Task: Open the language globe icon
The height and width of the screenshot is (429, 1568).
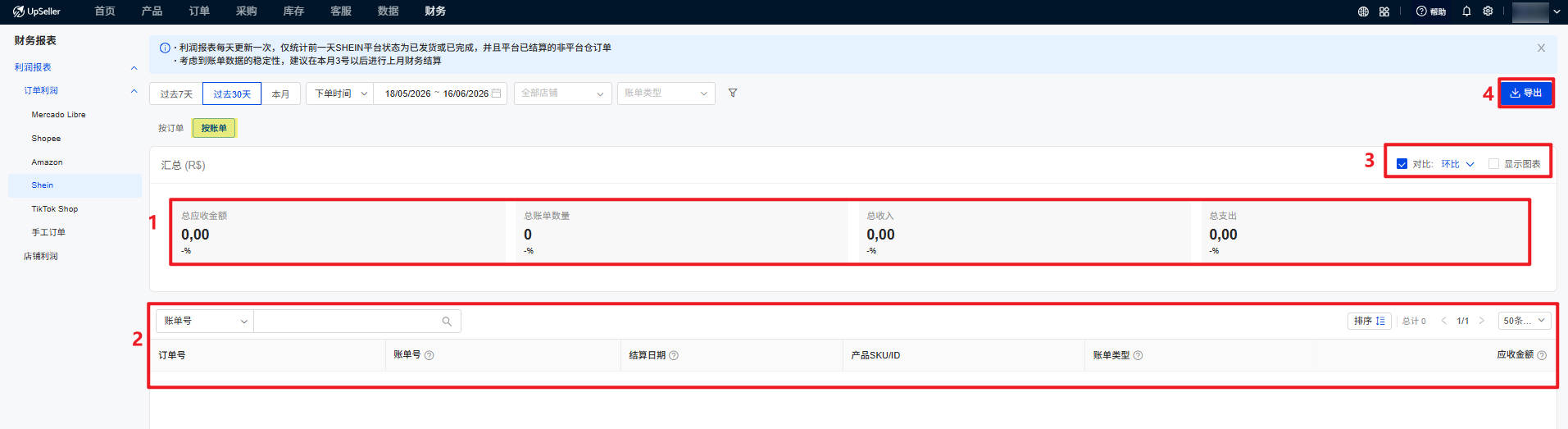Action: tap(1363, 11)
